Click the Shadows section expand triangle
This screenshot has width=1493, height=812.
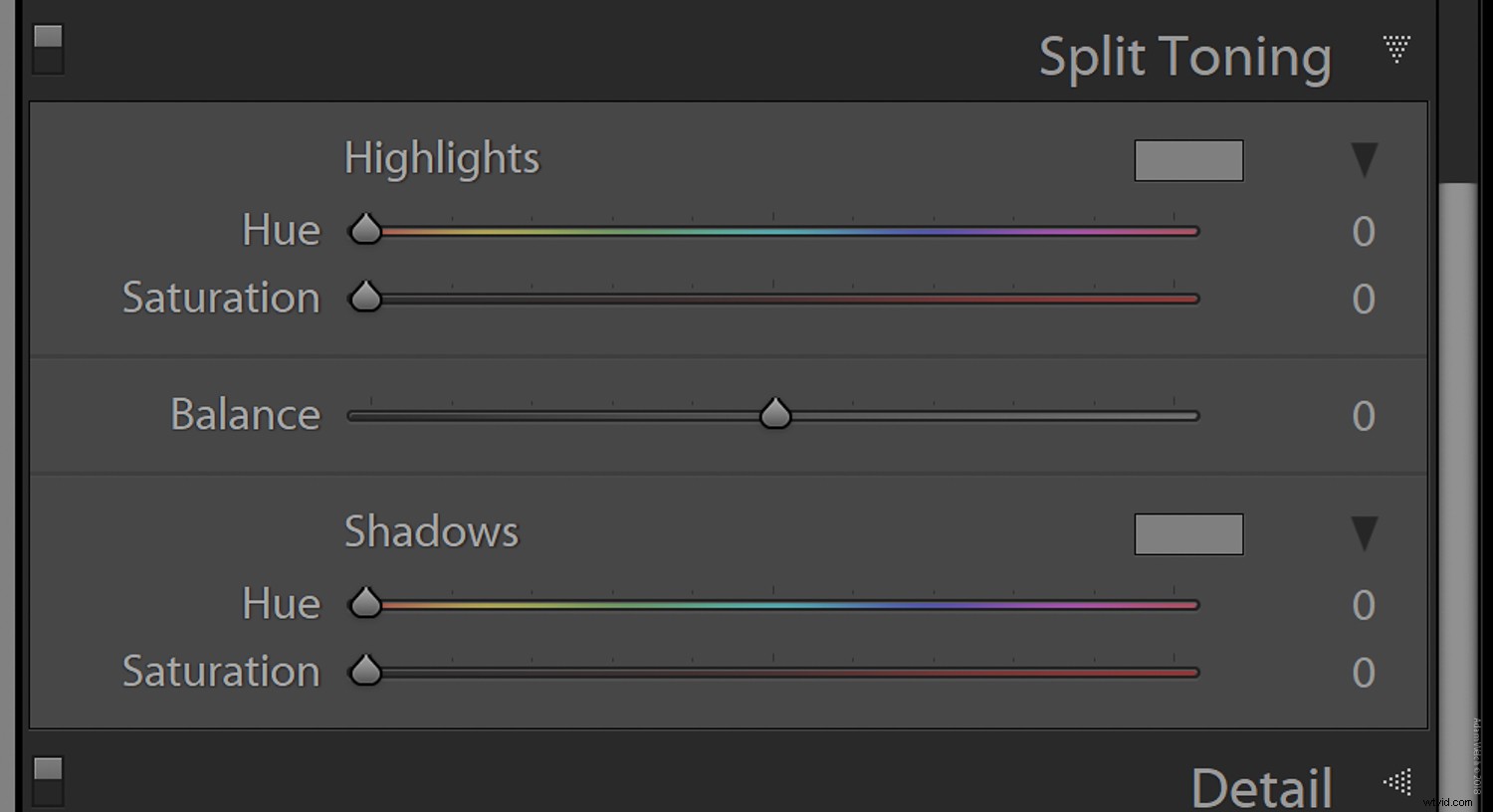1363,533
